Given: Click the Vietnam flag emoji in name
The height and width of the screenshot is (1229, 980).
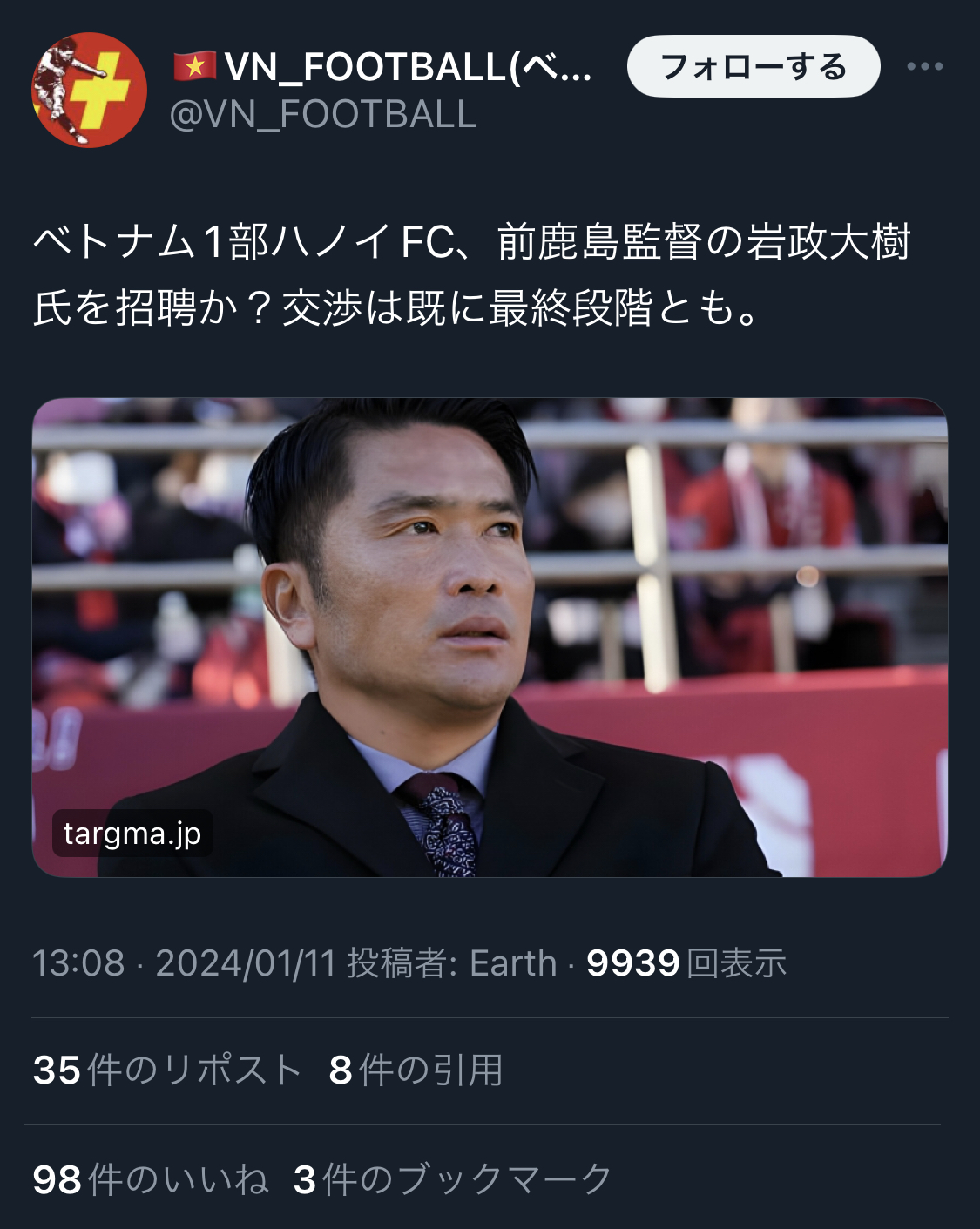Looking at the screenshot, I should [194, 66].
